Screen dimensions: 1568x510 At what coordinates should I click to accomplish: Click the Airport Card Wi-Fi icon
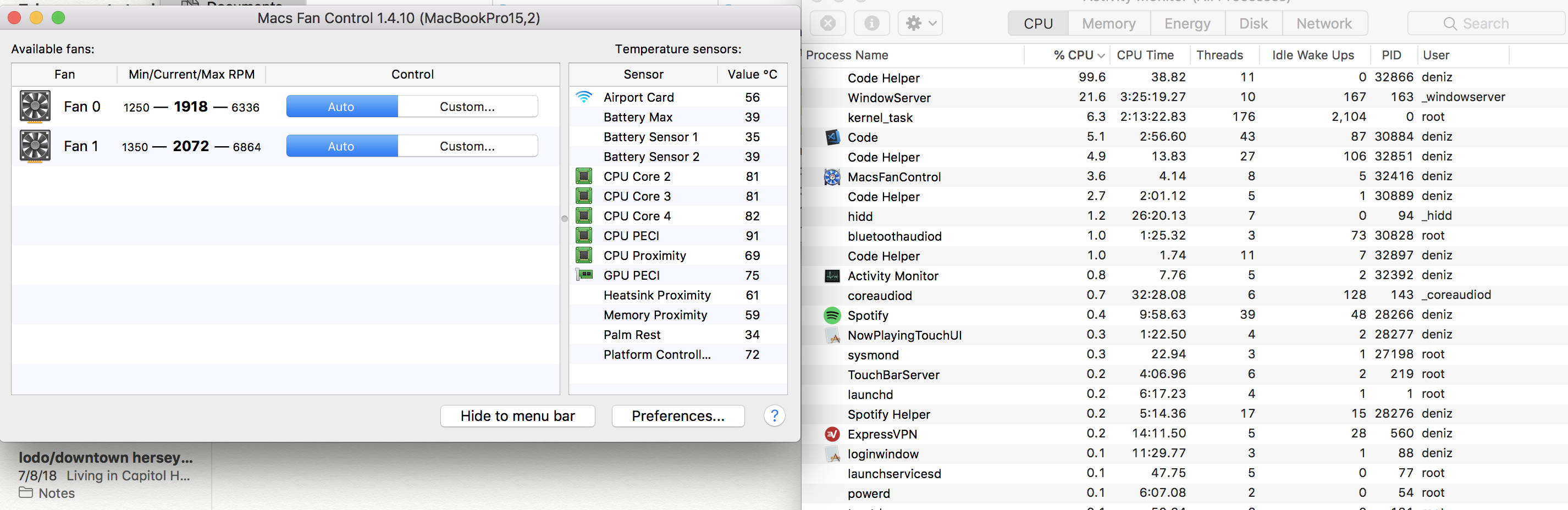(584, 97)
